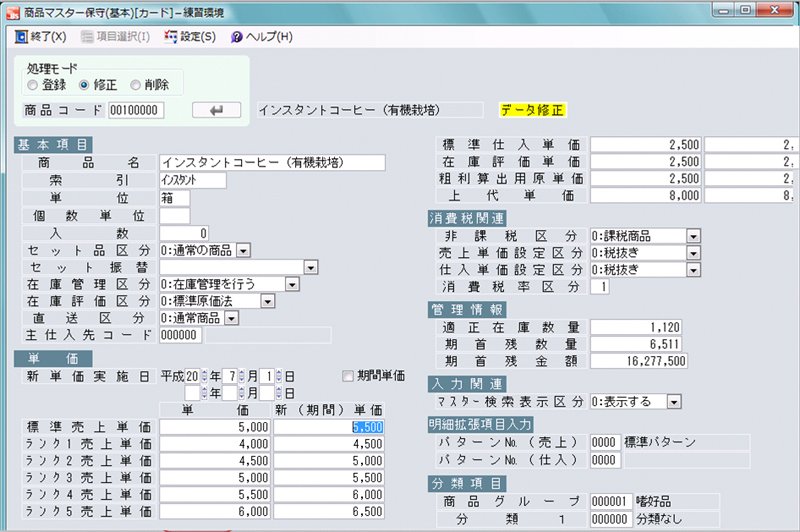Click the empty second-row year stepper
Viewport: 800px width, 532px height.
(205, 393)
